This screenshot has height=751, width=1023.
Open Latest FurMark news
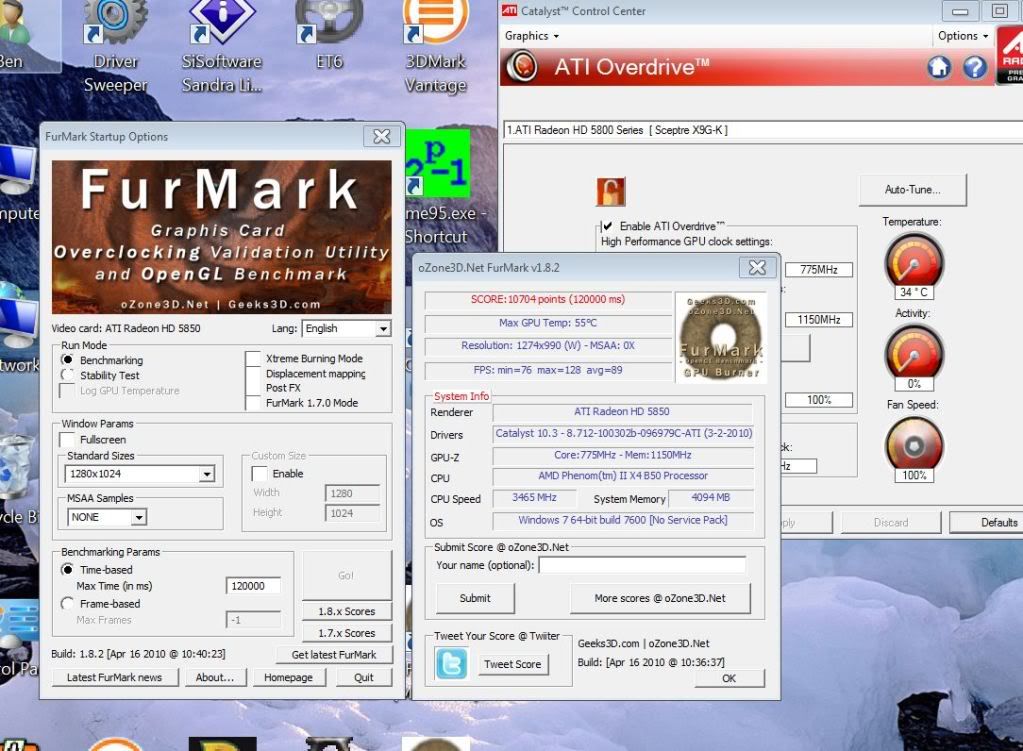[x=114, y=677]
